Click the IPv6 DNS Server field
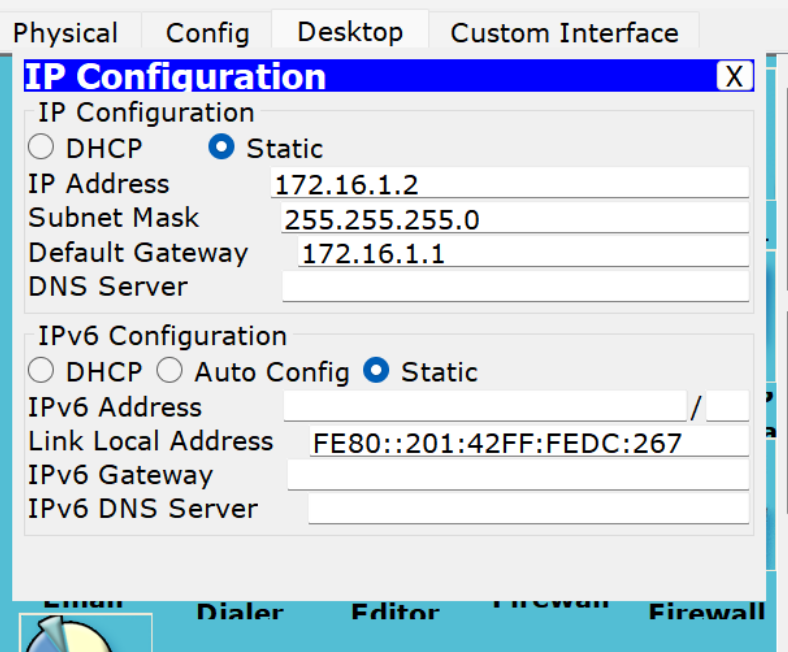 click(527, 509)
